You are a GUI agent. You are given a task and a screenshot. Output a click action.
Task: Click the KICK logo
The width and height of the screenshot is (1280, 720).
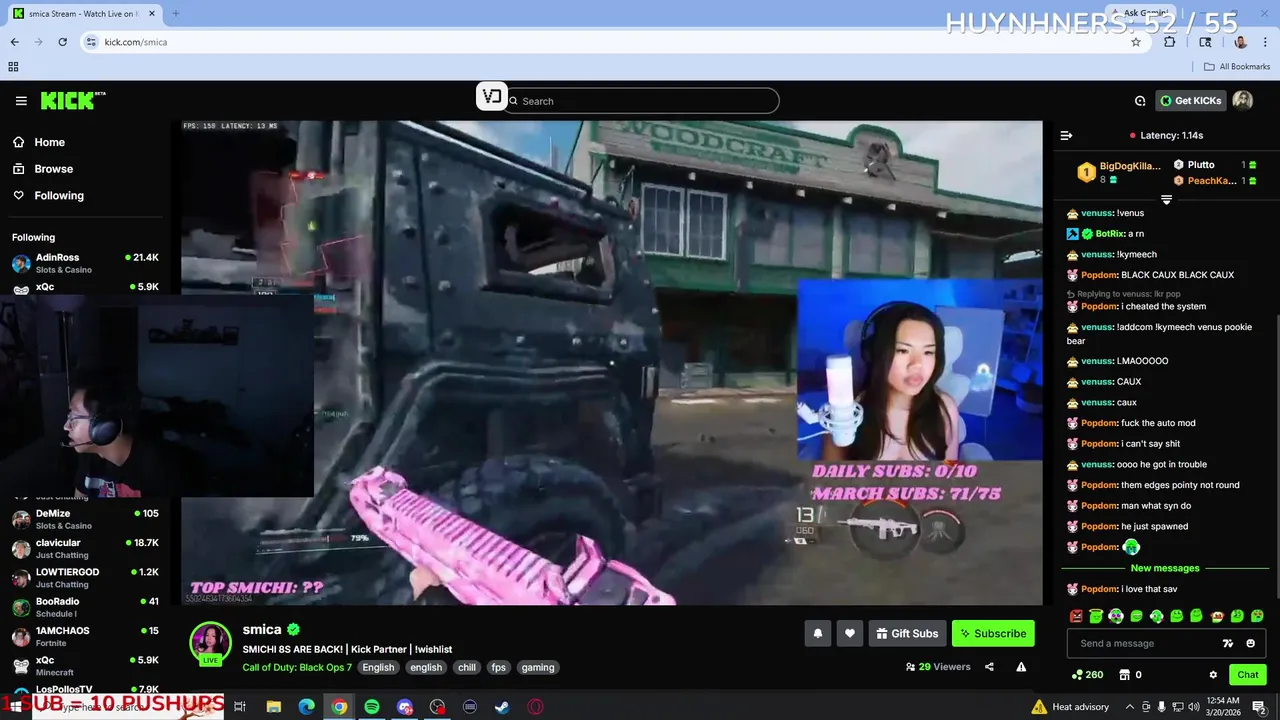click(73, 100)
